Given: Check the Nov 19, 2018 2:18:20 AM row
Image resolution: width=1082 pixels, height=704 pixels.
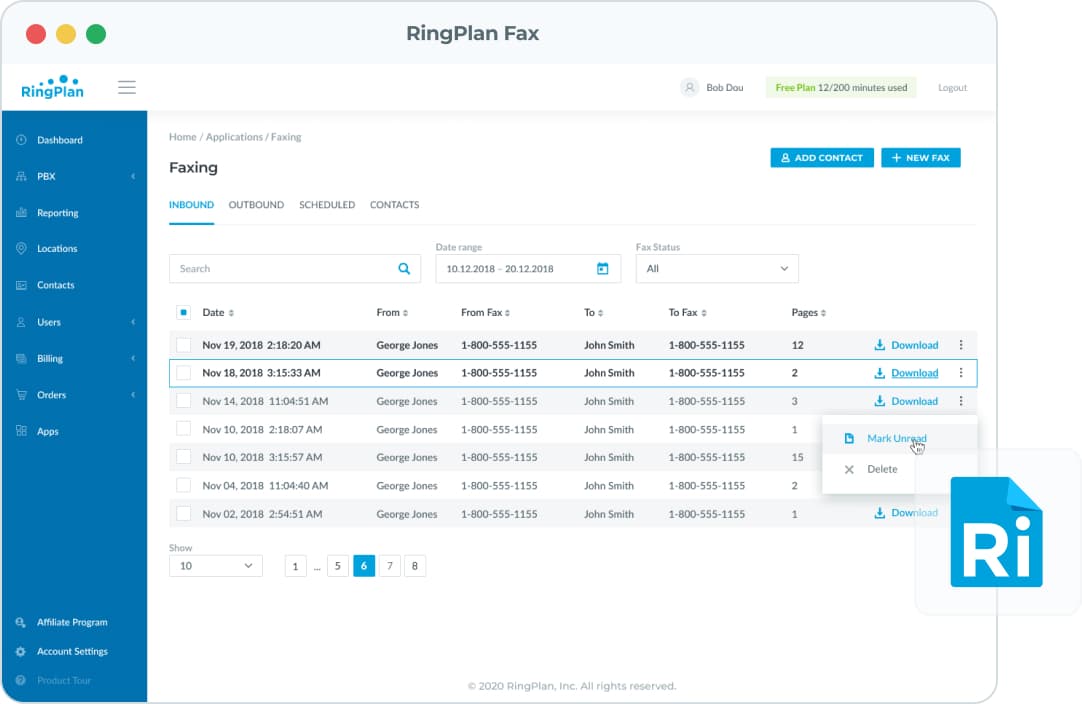Looking at the screenshot, I should 184,345.
